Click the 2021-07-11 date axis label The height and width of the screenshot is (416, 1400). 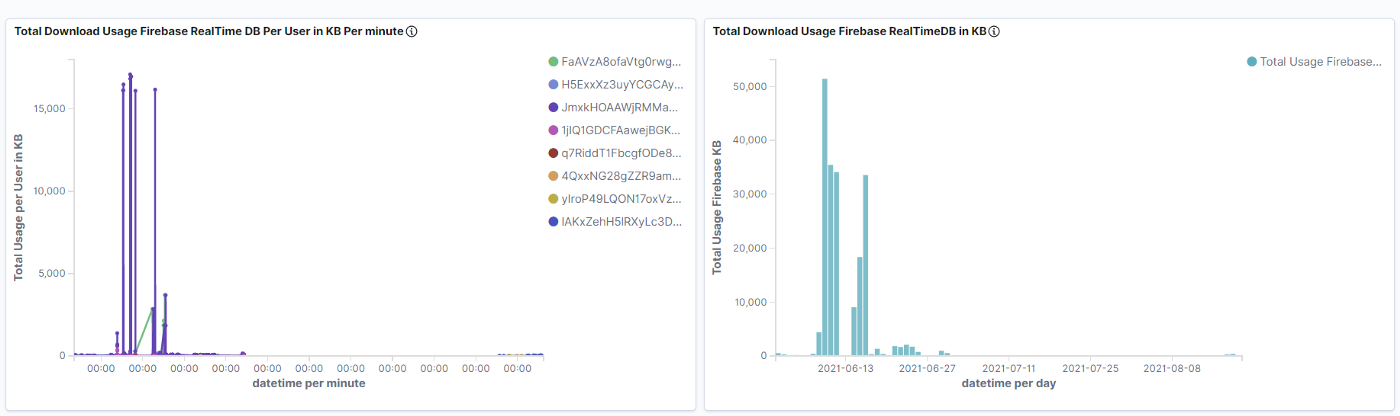[1009, 368]
